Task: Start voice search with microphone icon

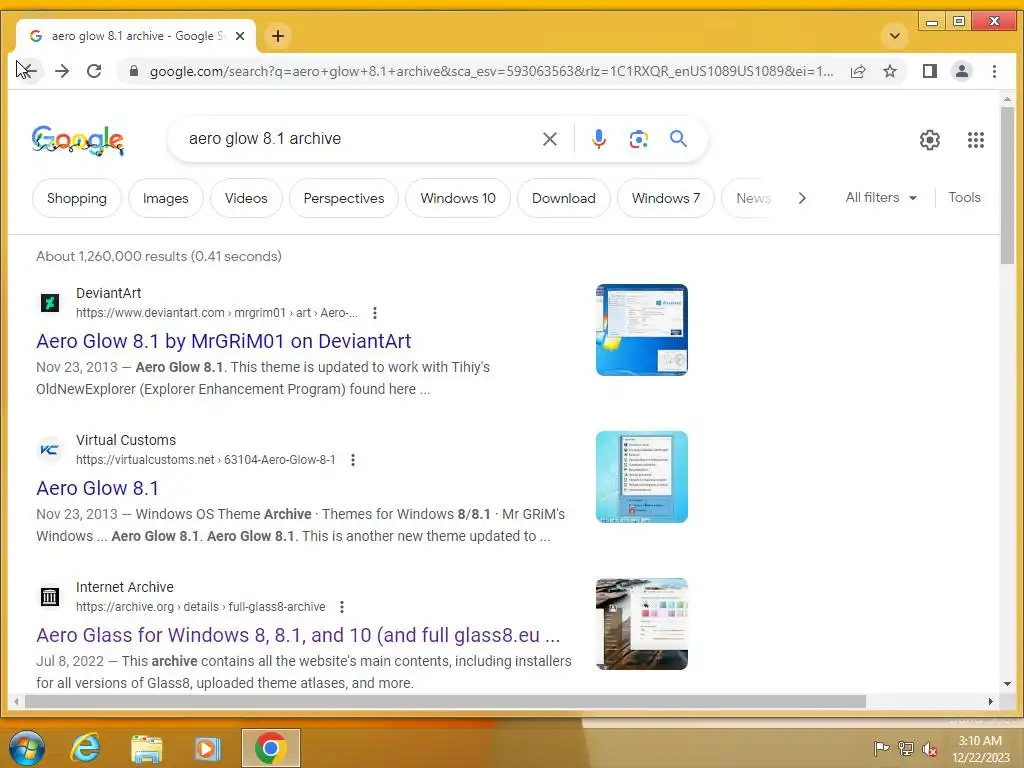Action: 599,138
